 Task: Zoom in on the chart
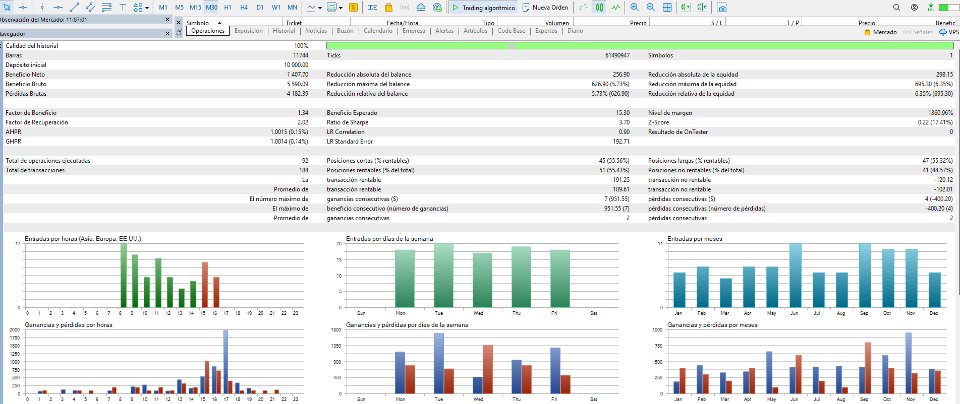coord(634,7)
